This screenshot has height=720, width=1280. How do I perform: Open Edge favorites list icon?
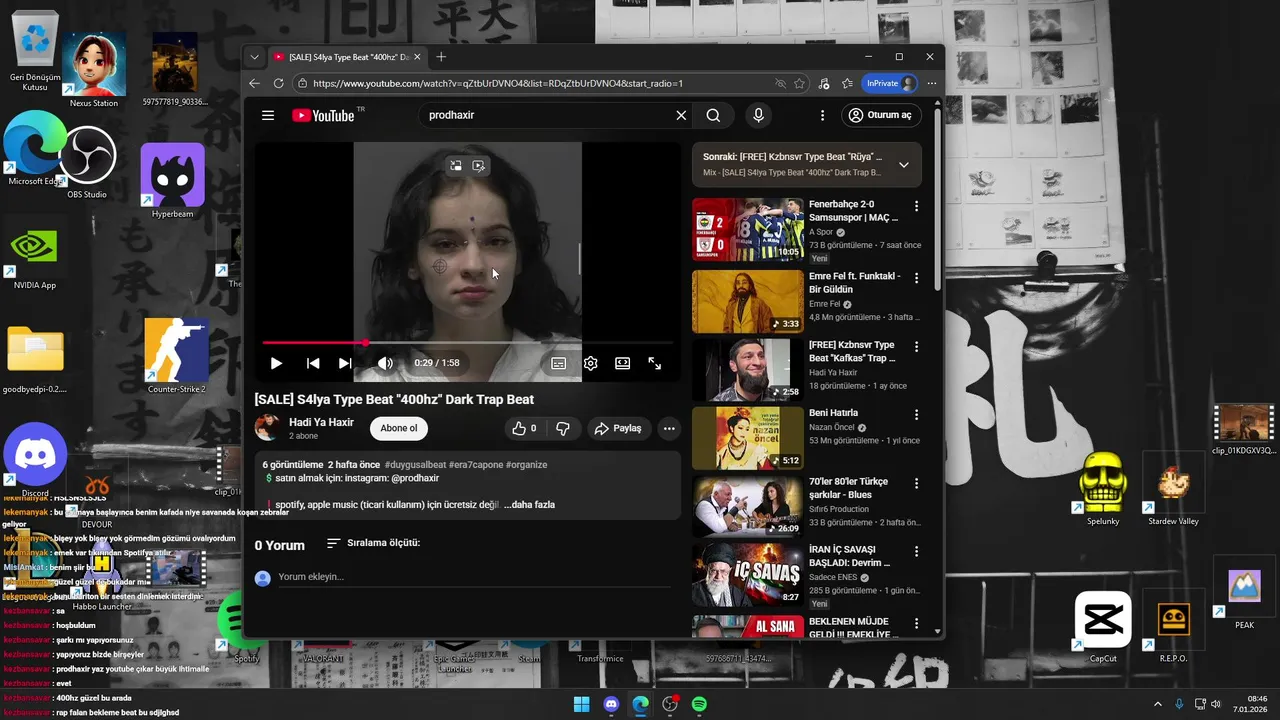coord(847,84)
